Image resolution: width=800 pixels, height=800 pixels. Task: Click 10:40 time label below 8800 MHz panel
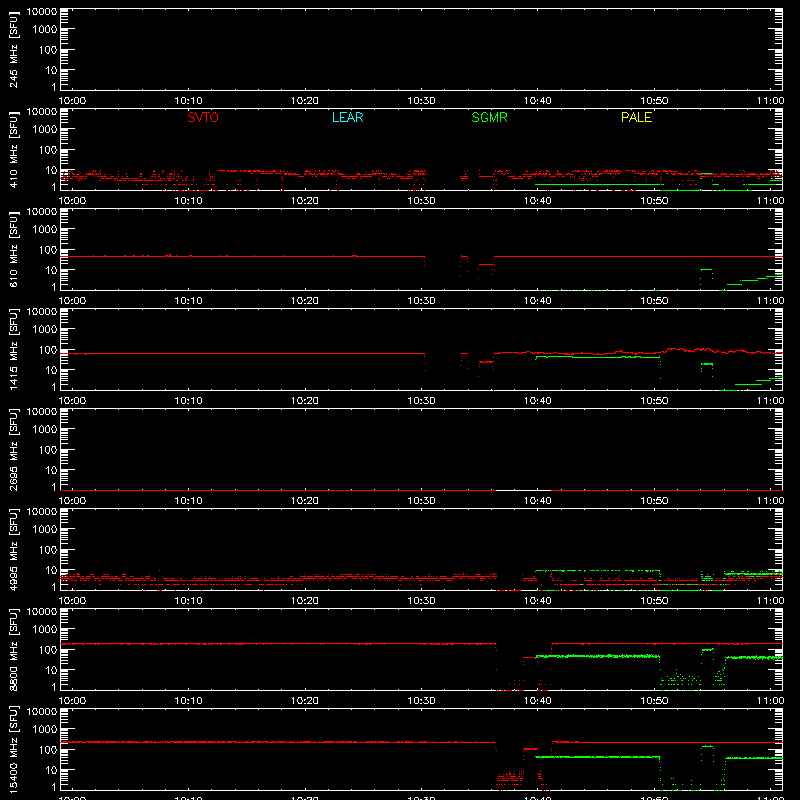point(538,701)
